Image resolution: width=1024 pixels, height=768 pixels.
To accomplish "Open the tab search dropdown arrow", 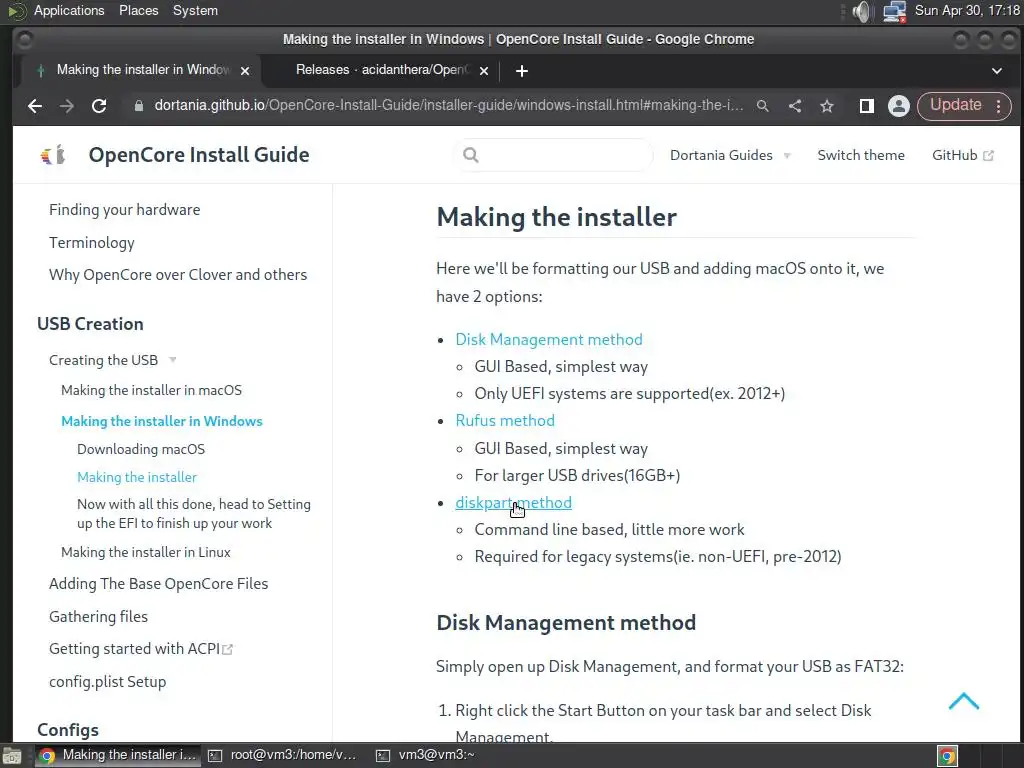I will 996,70.
